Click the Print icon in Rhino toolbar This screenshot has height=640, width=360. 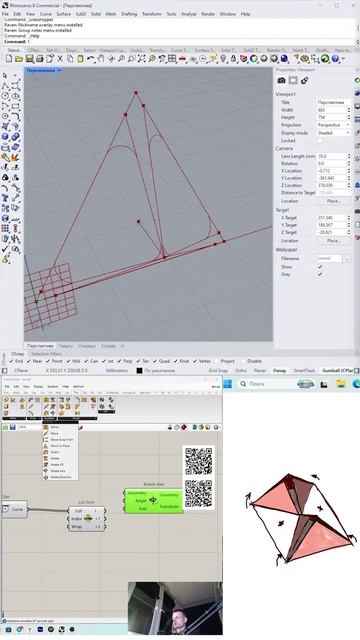40,59
